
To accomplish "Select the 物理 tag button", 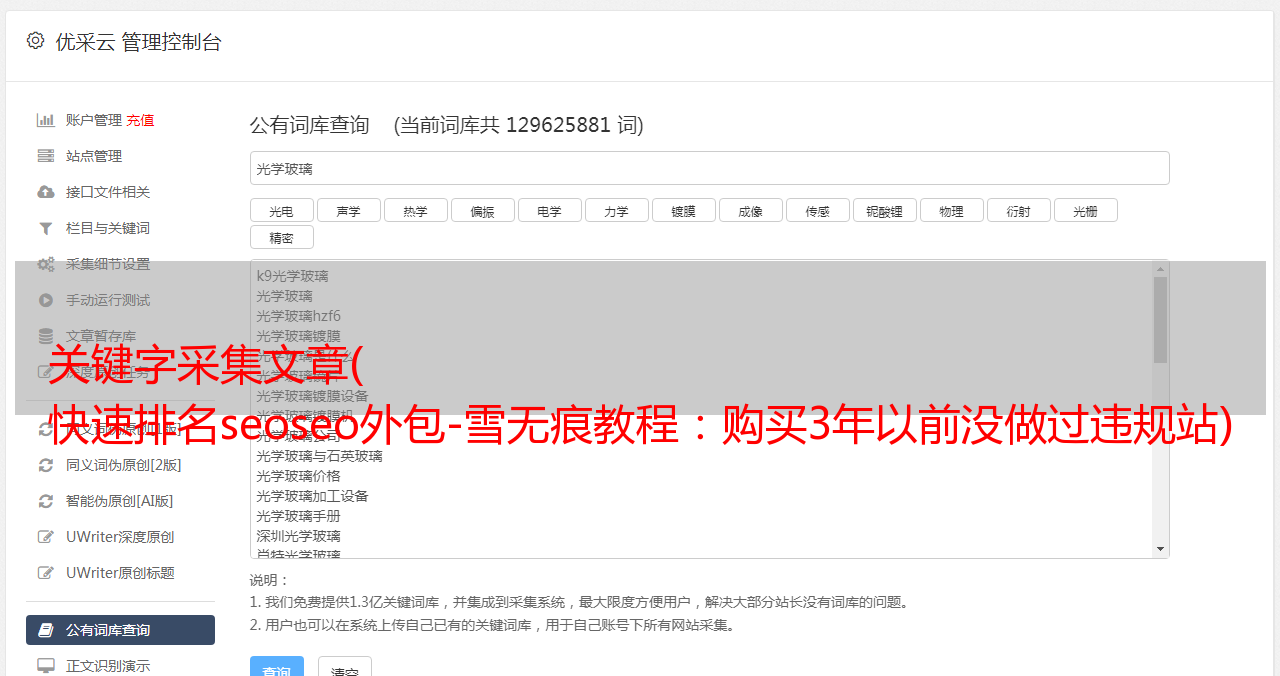I will [x=951, y=210].
